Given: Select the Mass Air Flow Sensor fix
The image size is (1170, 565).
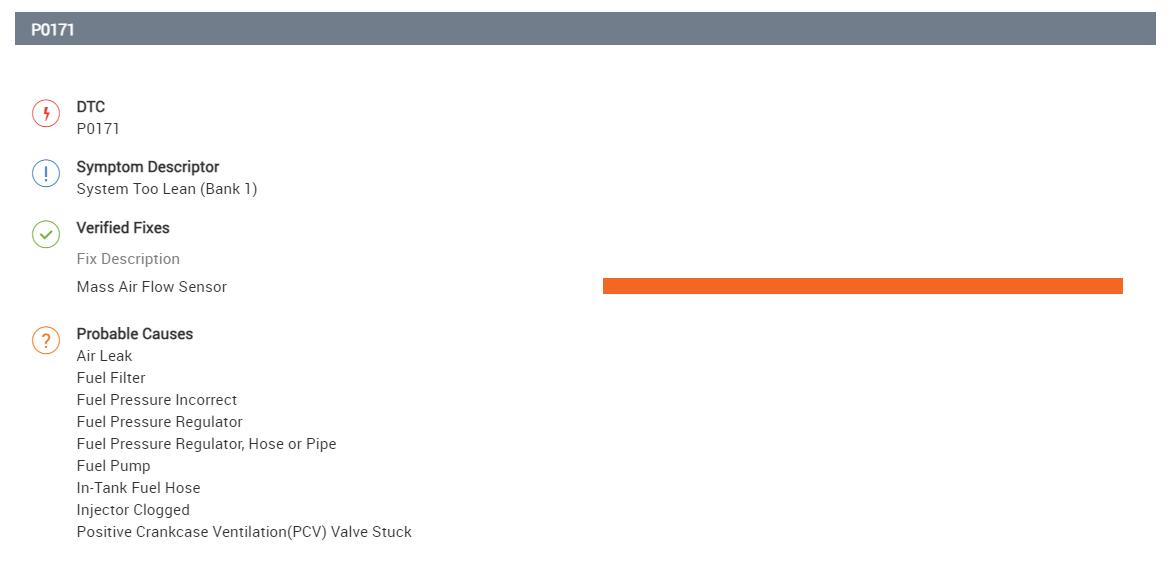Looking at the screenshot, I should click(x=152, y=287).
